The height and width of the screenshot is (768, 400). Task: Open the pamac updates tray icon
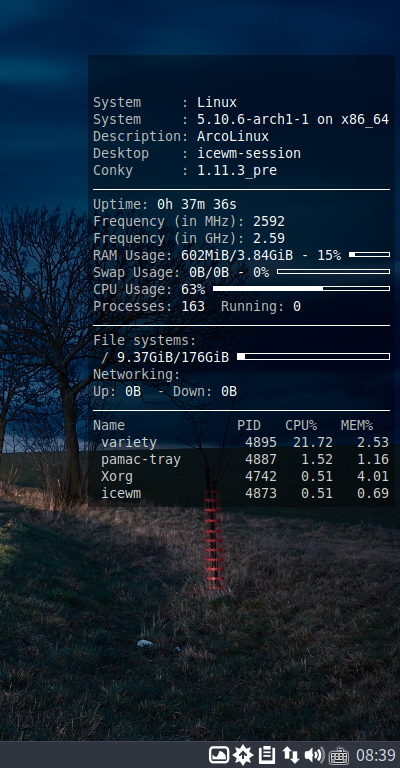click(x=243, y=755)
